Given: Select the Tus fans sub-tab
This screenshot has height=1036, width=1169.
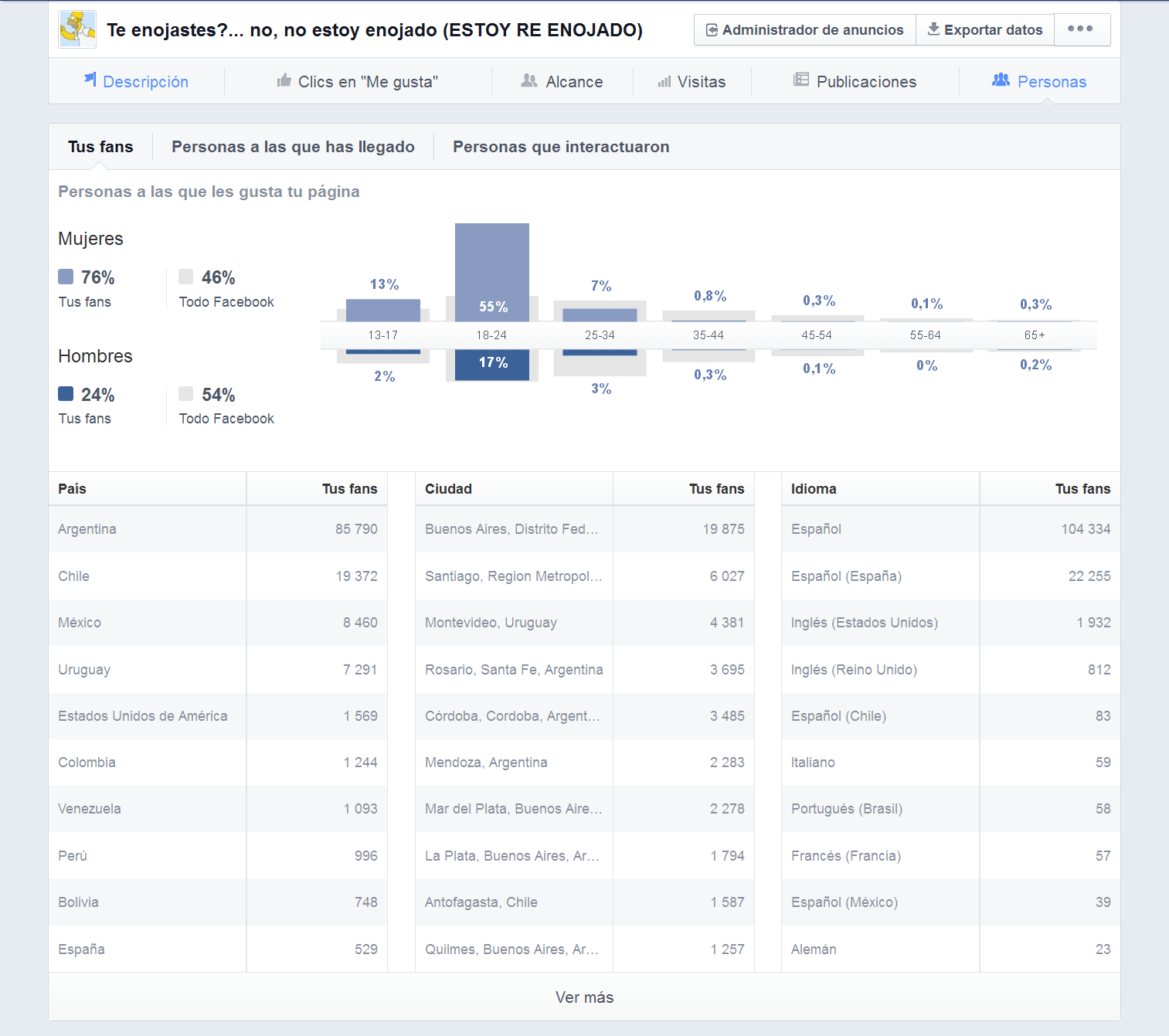Looking at the screenshot, I should [100, 147].
